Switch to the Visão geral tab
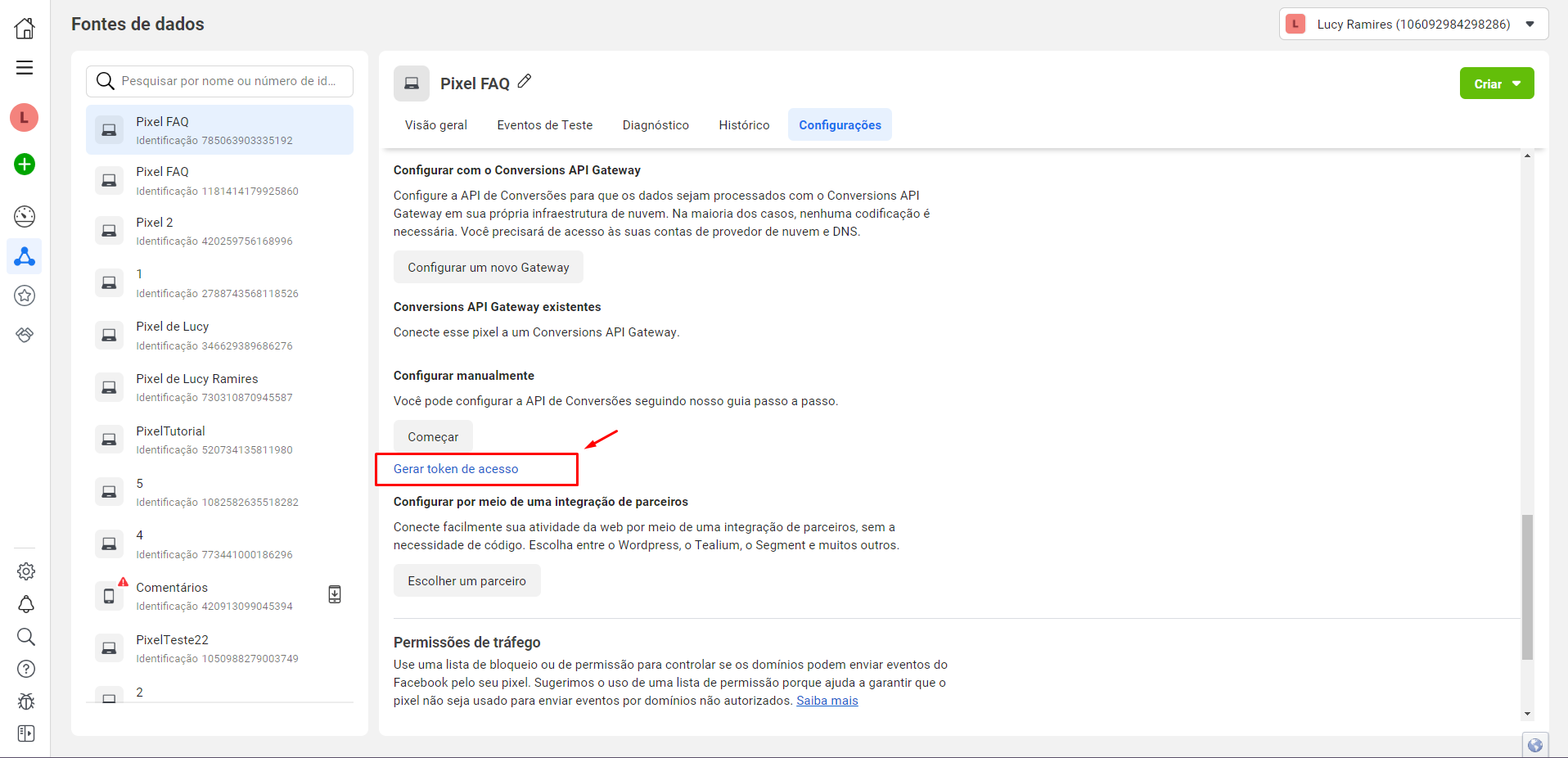 (x=436, y=125)
